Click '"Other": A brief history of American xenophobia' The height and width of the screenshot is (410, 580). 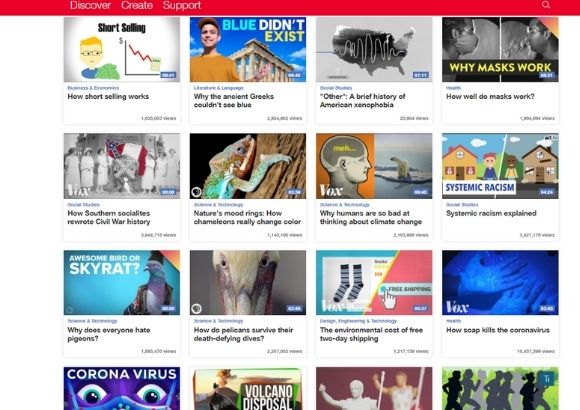362,101
